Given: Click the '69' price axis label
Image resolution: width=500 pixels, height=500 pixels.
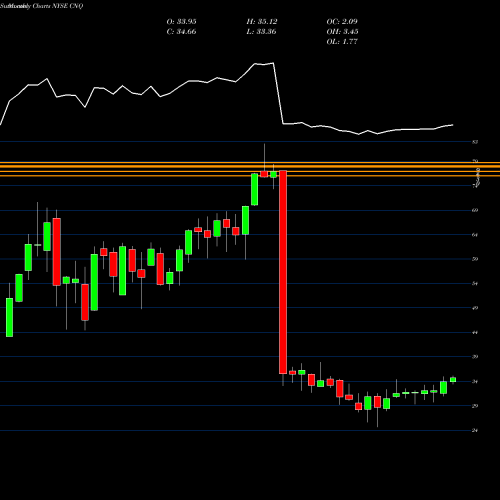Looking at the screenshot, I should [x=475, y=210].
